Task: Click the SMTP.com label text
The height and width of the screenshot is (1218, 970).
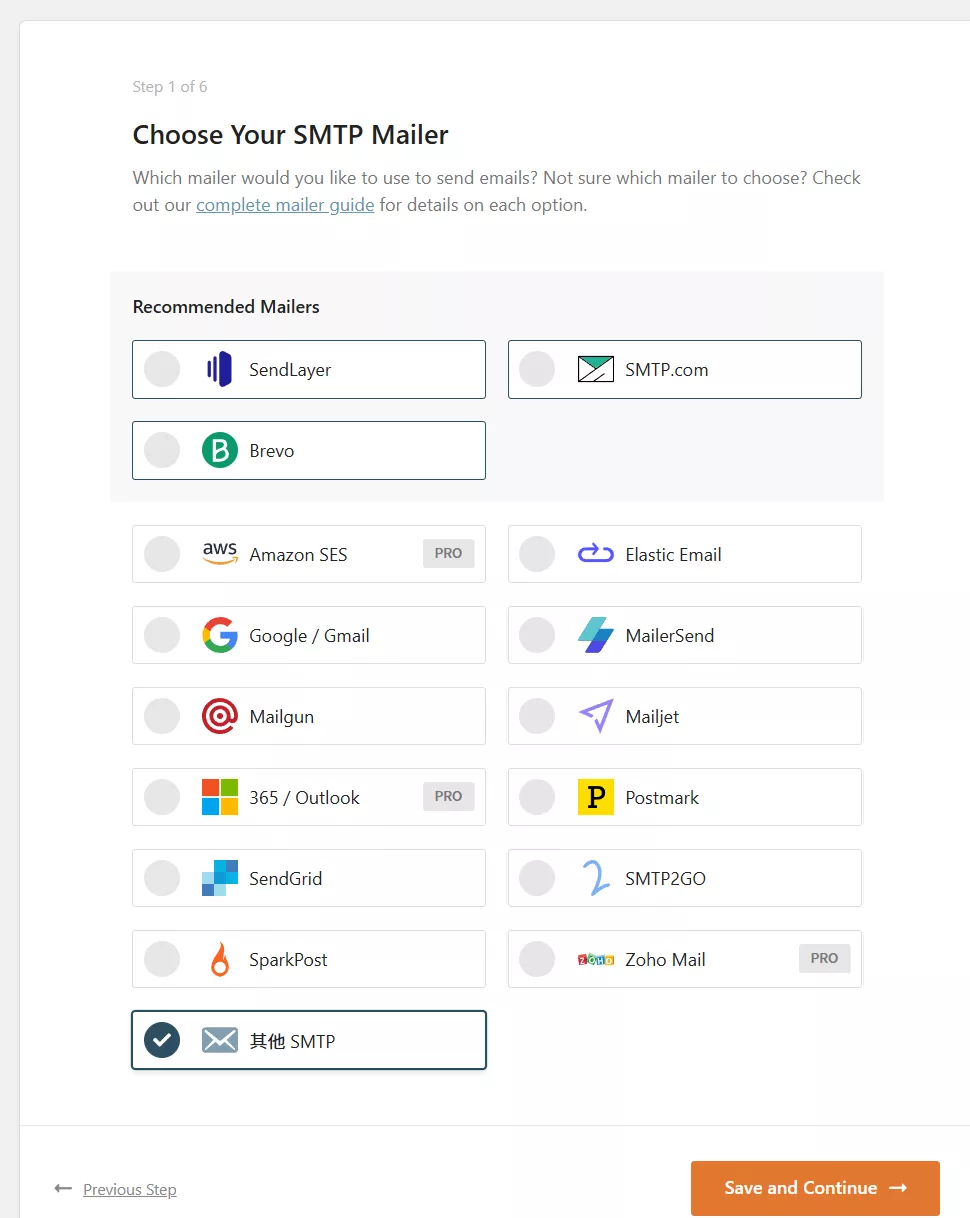Action: (x=667, y=370)
